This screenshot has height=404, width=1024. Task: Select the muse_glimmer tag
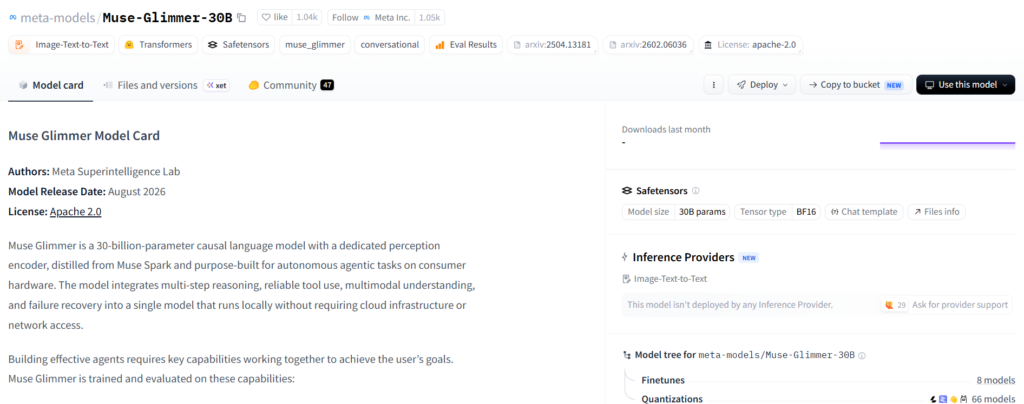315,45
